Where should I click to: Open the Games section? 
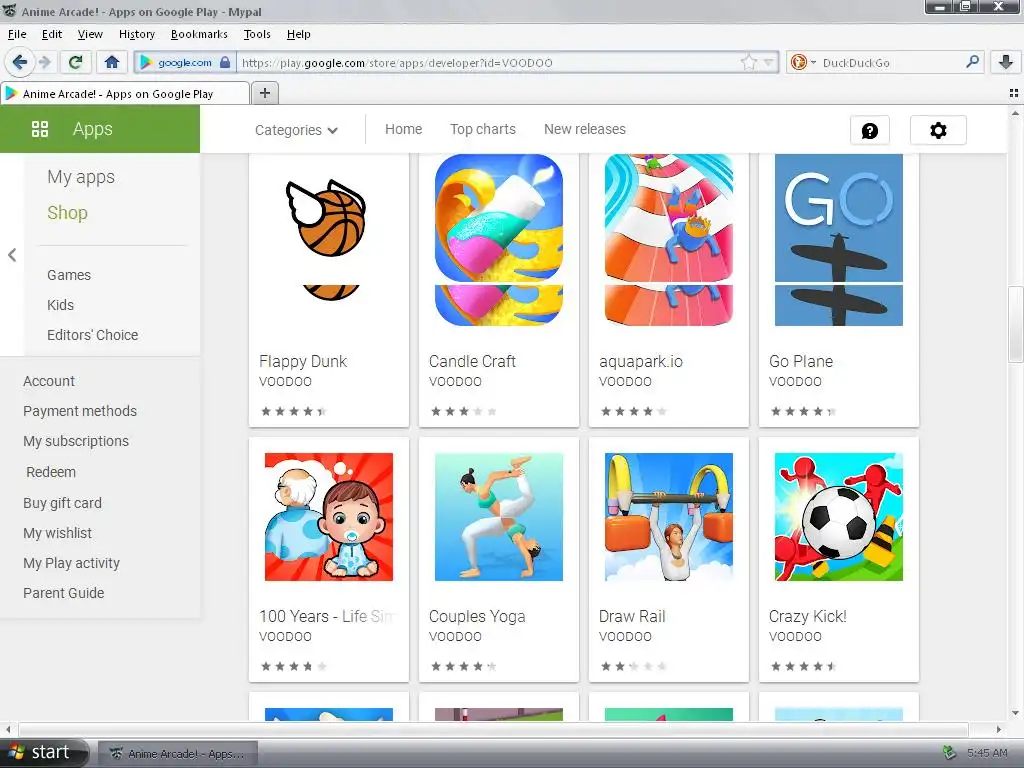69,275
